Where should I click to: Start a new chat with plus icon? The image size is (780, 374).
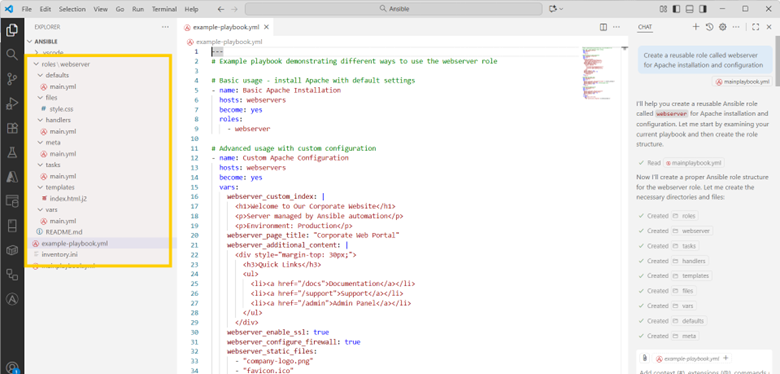pos(696,27)
